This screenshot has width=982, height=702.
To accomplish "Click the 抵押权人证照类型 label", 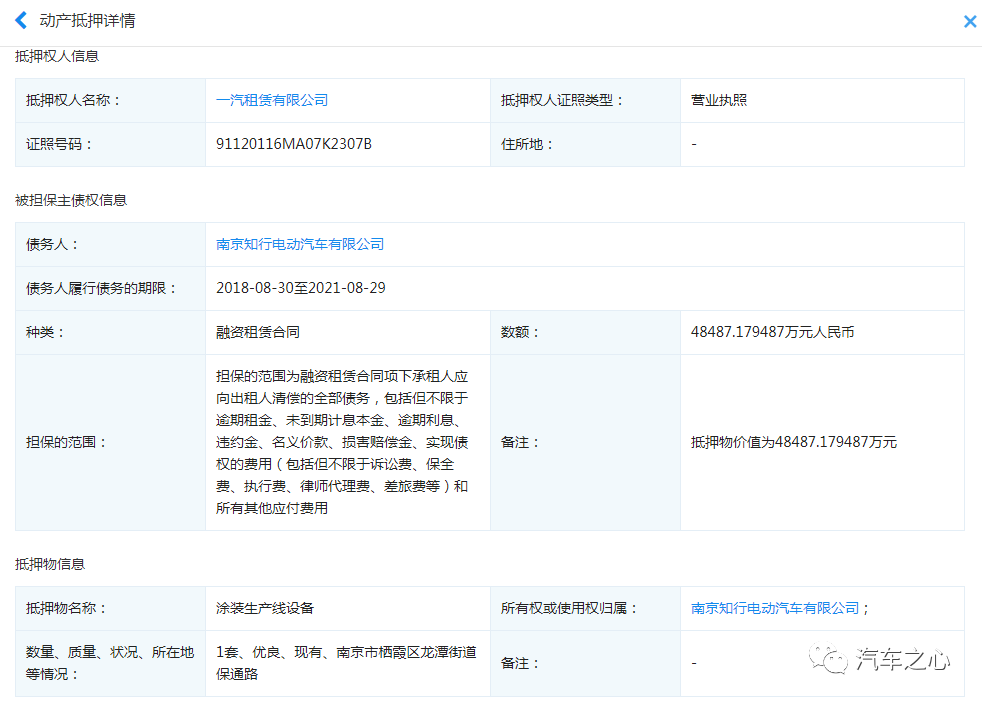I will [x=562, y=100].
